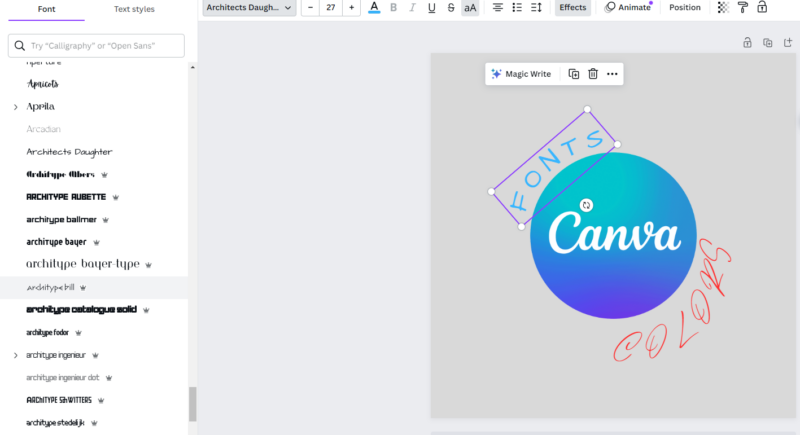Click the font size value 27

pyautogui.click(x=331, y=8)
